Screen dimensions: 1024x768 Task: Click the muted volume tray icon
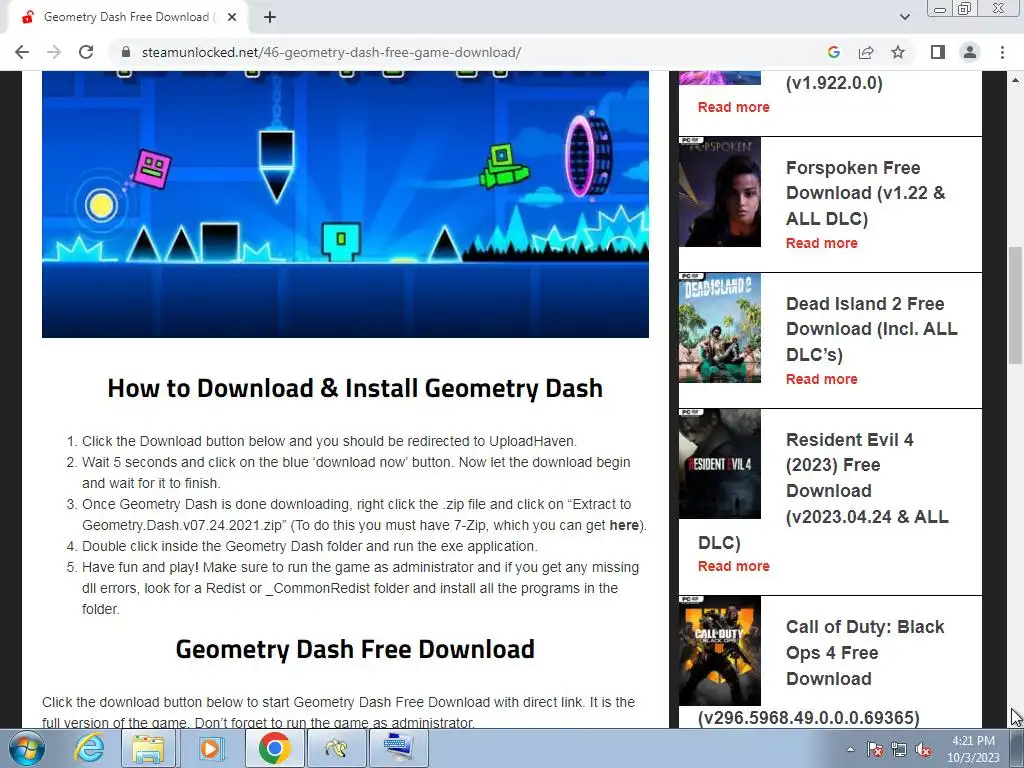(x=923, y=749)
